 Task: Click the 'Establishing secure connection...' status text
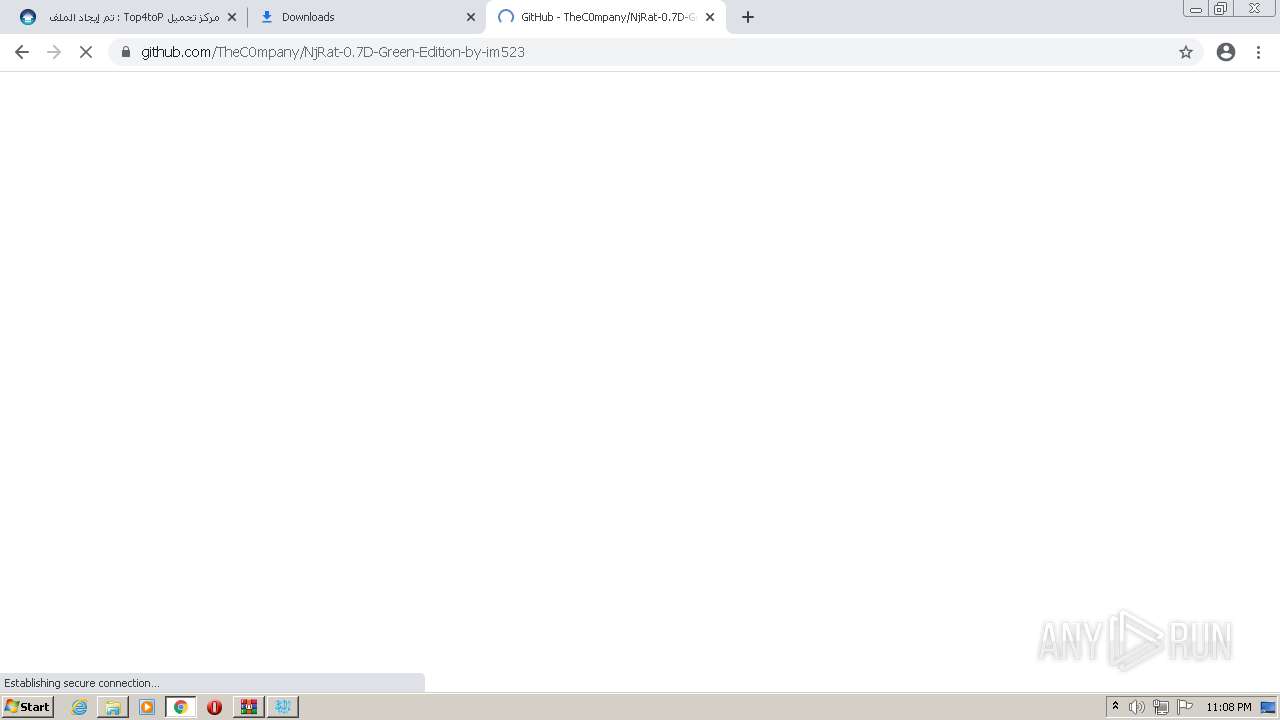pos(81,683)
